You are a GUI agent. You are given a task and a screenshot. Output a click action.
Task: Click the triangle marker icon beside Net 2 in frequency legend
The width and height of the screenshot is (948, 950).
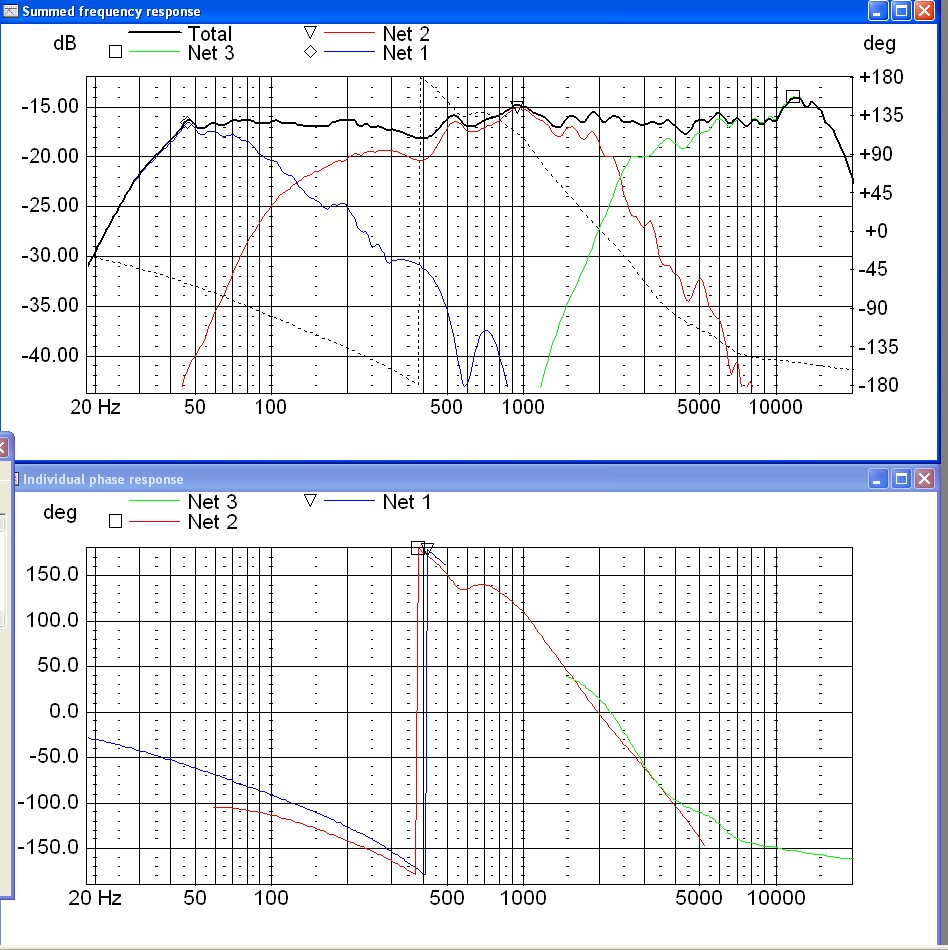coord(310,32)
